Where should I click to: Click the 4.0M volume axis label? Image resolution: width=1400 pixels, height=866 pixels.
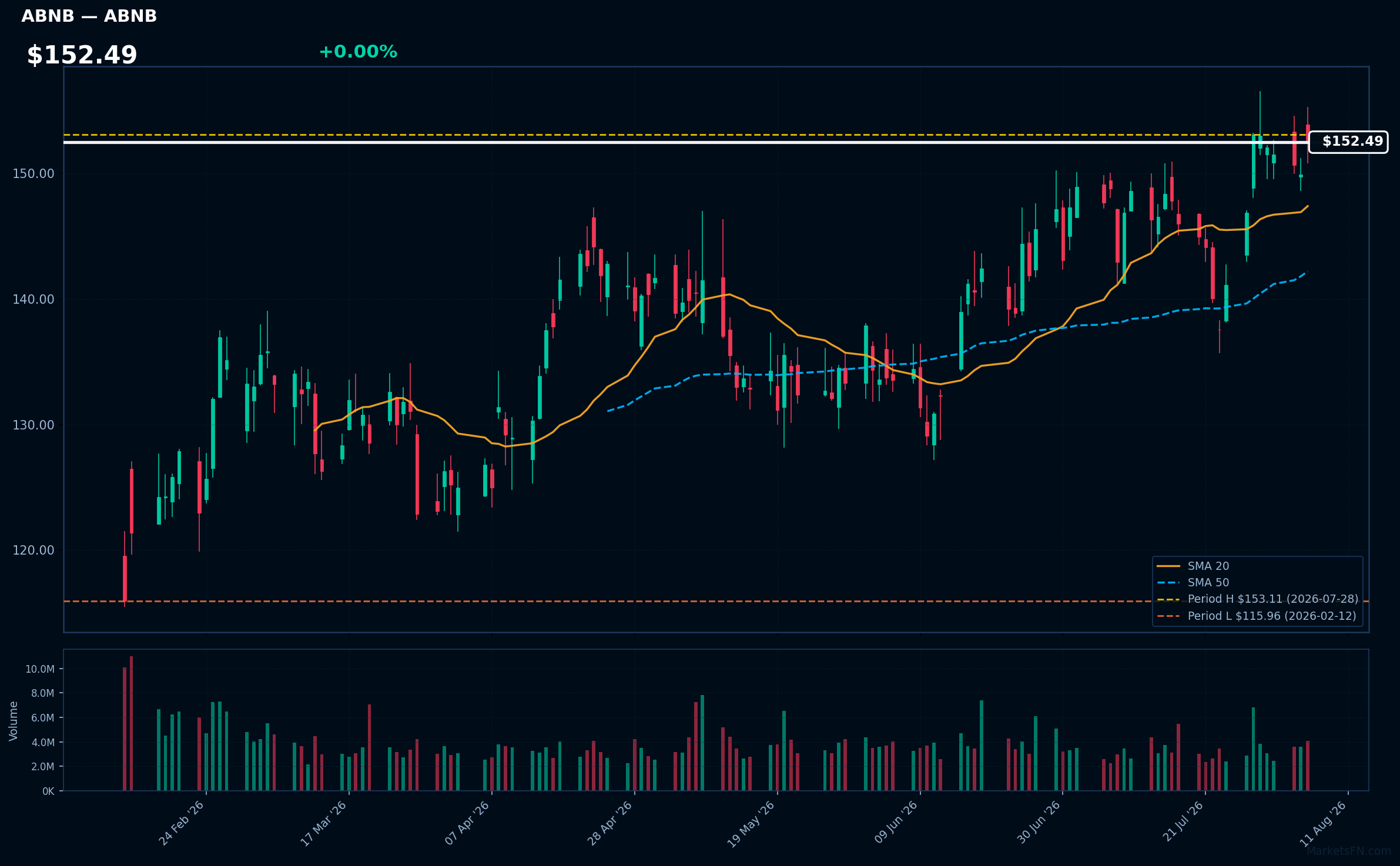click(42, 743)
